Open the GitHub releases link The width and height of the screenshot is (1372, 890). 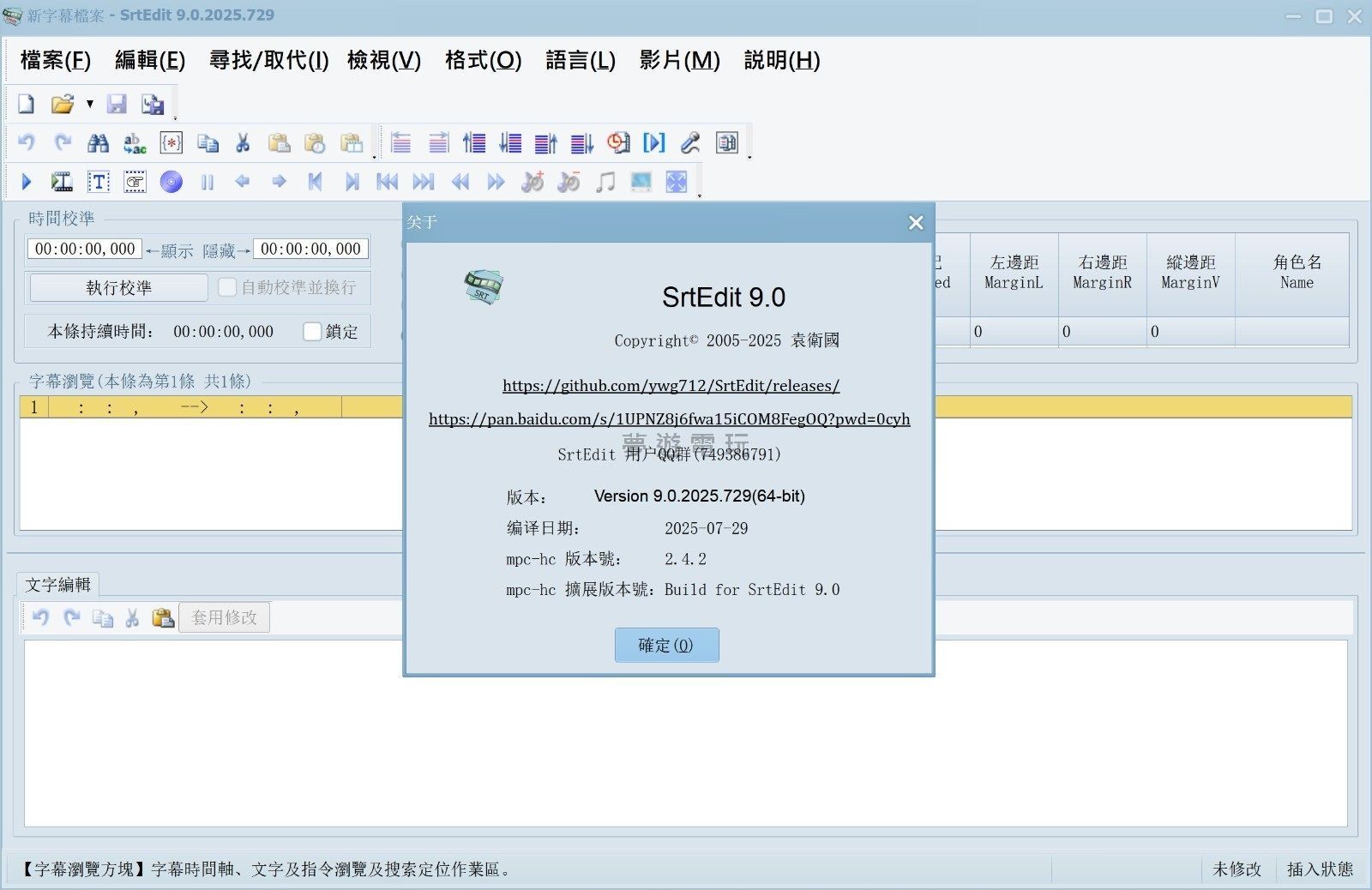(x=671, y=385)
